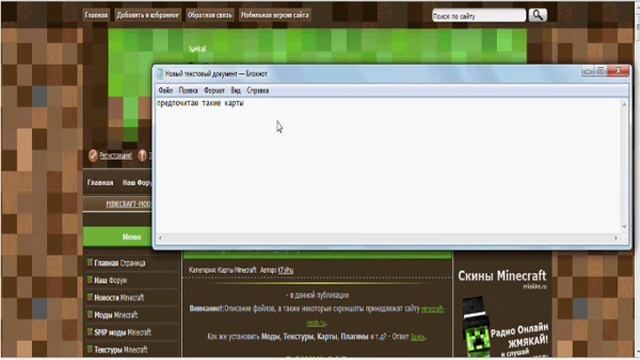Click the icon beside Текстуры Minecraft

point(89,349)
